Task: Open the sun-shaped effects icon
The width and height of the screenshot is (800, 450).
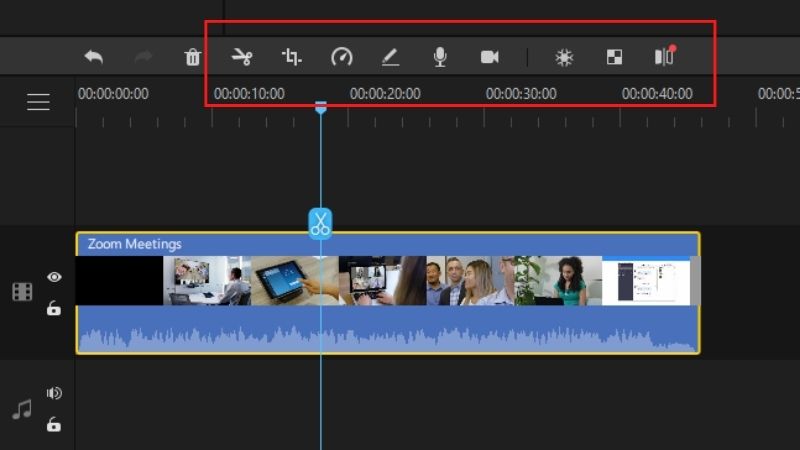Action: point(564,57)
